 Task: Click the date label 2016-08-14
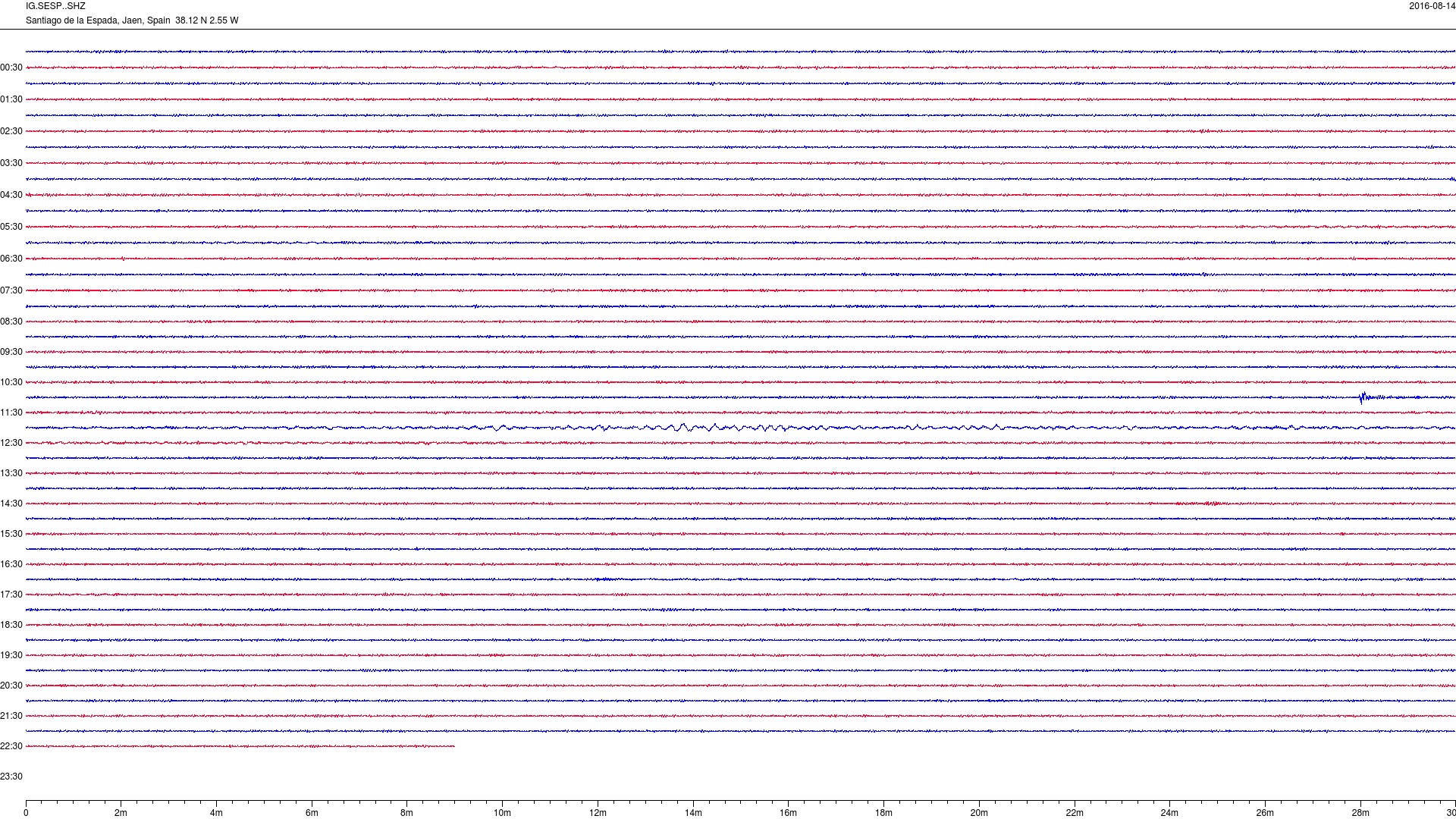pos(1432,6)
